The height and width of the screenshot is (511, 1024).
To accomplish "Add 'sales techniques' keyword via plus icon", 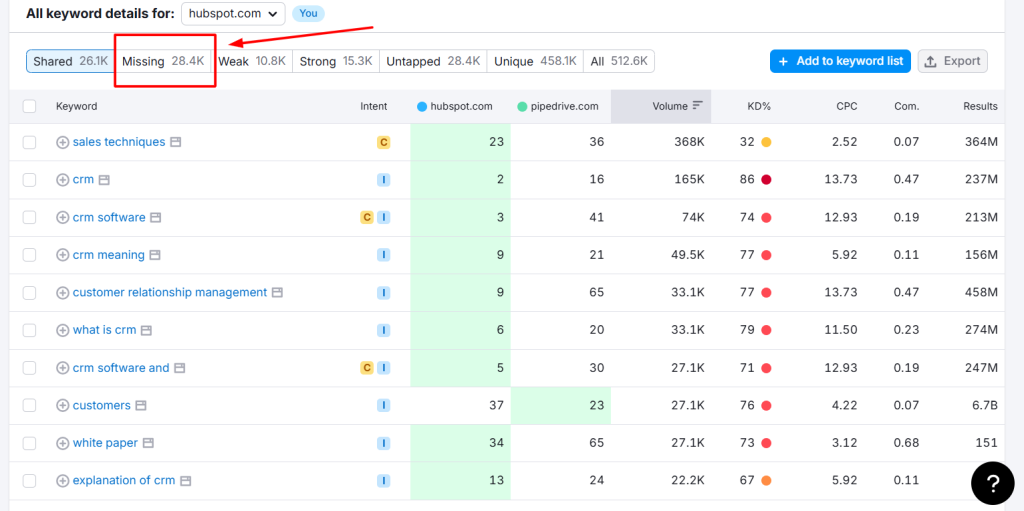I will (63, 142).
